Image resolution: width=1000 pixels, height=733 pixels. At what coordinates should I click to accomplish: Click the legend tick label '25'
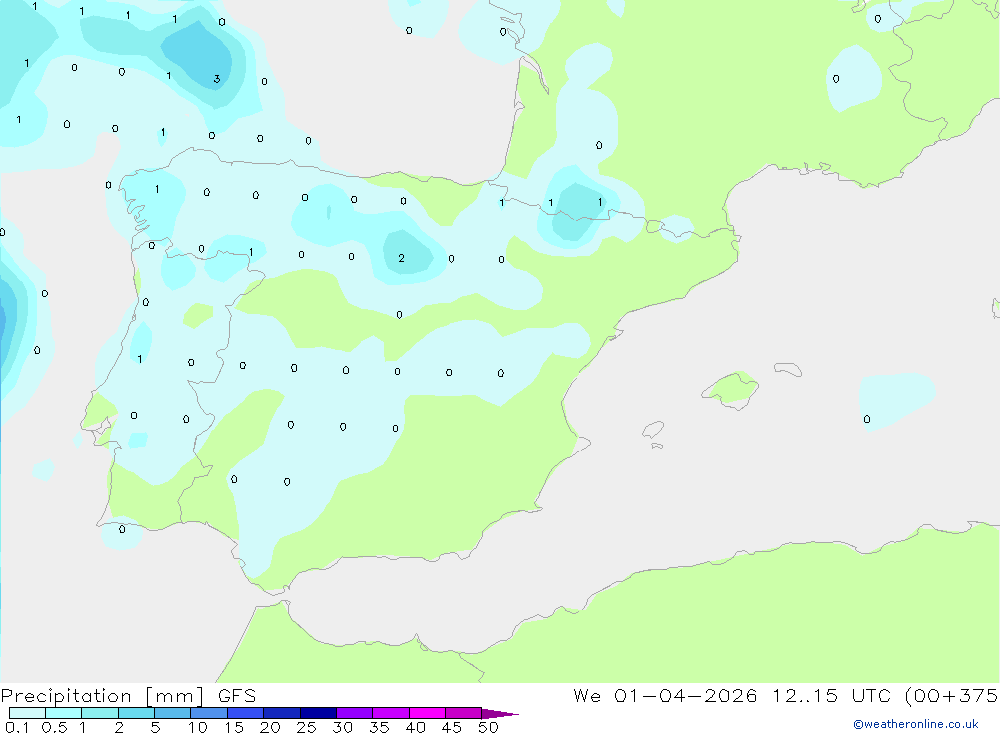[307, 727]
